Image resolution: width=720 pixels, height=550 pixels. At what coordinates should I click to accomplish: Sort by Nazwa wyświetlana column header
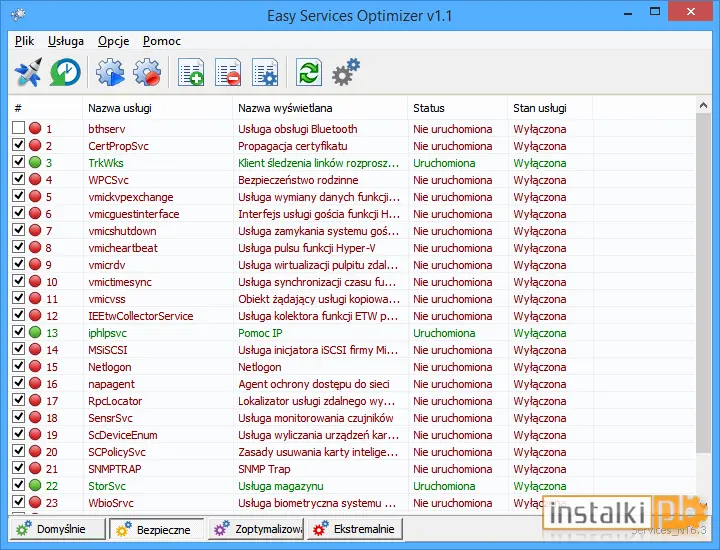(320, 108)
